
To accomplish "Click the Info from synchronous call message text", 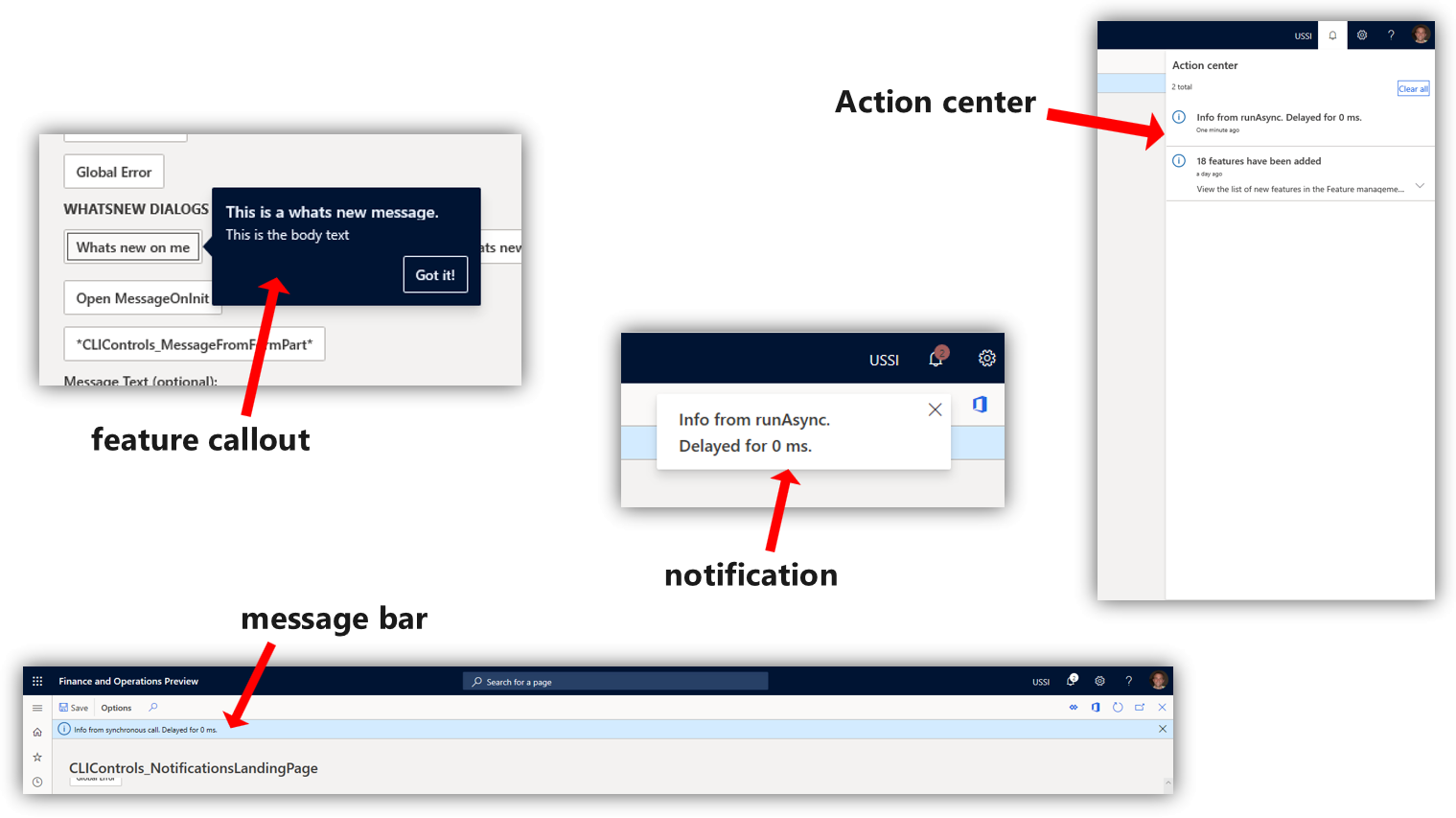I will pyautogui.click(x=146, y=730).
